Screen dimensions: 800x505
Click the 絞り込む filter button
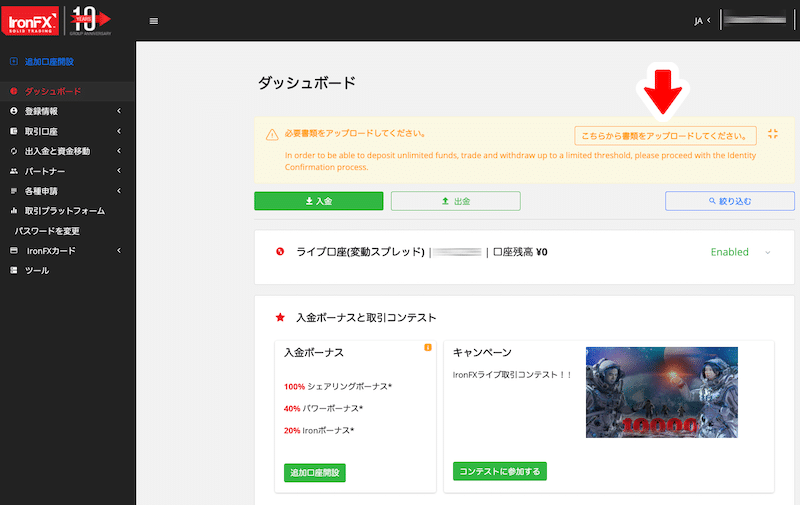[x=730, y=201]
